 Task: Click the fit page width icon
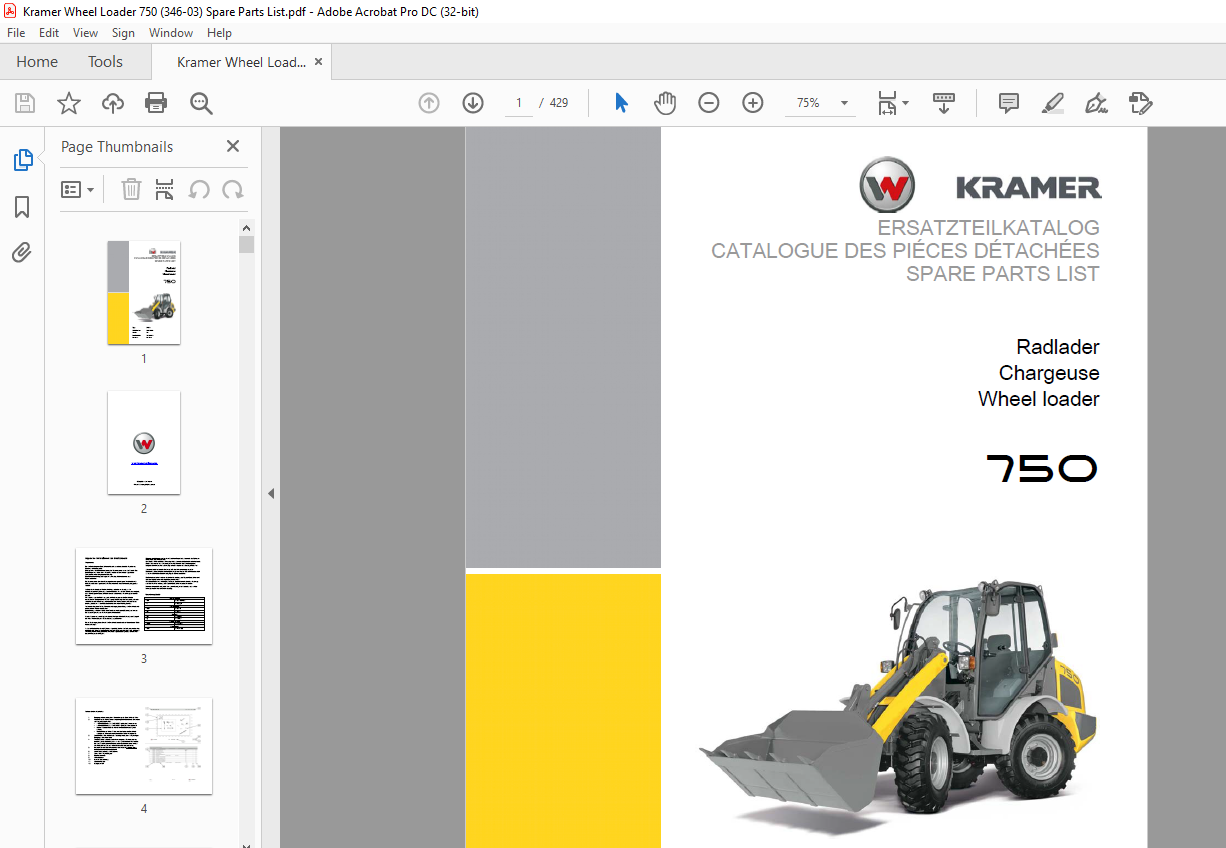887,103
